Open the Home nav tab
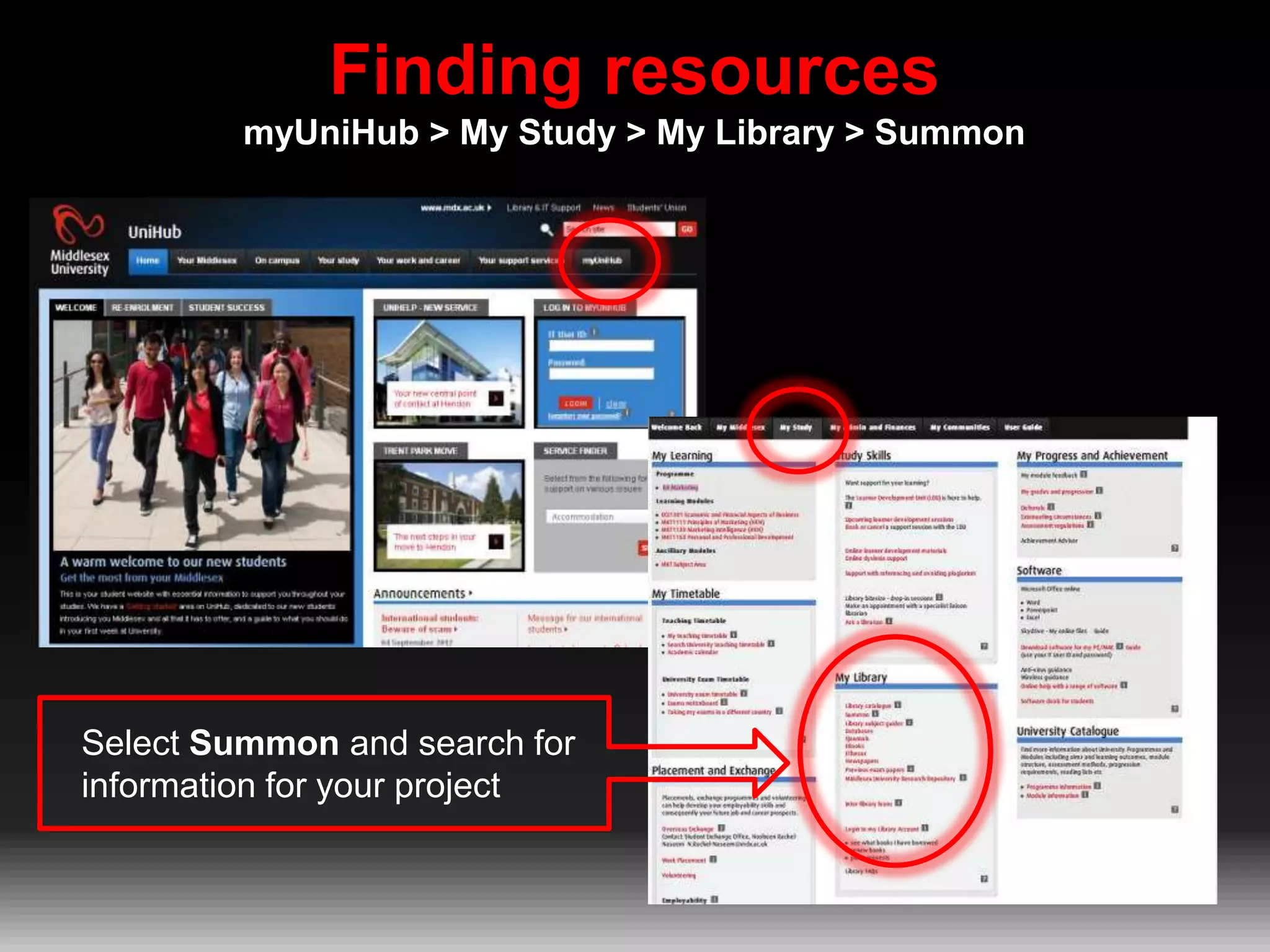Screen dimensions: 1270x952 pyautogui.click(x=148, y=261)
